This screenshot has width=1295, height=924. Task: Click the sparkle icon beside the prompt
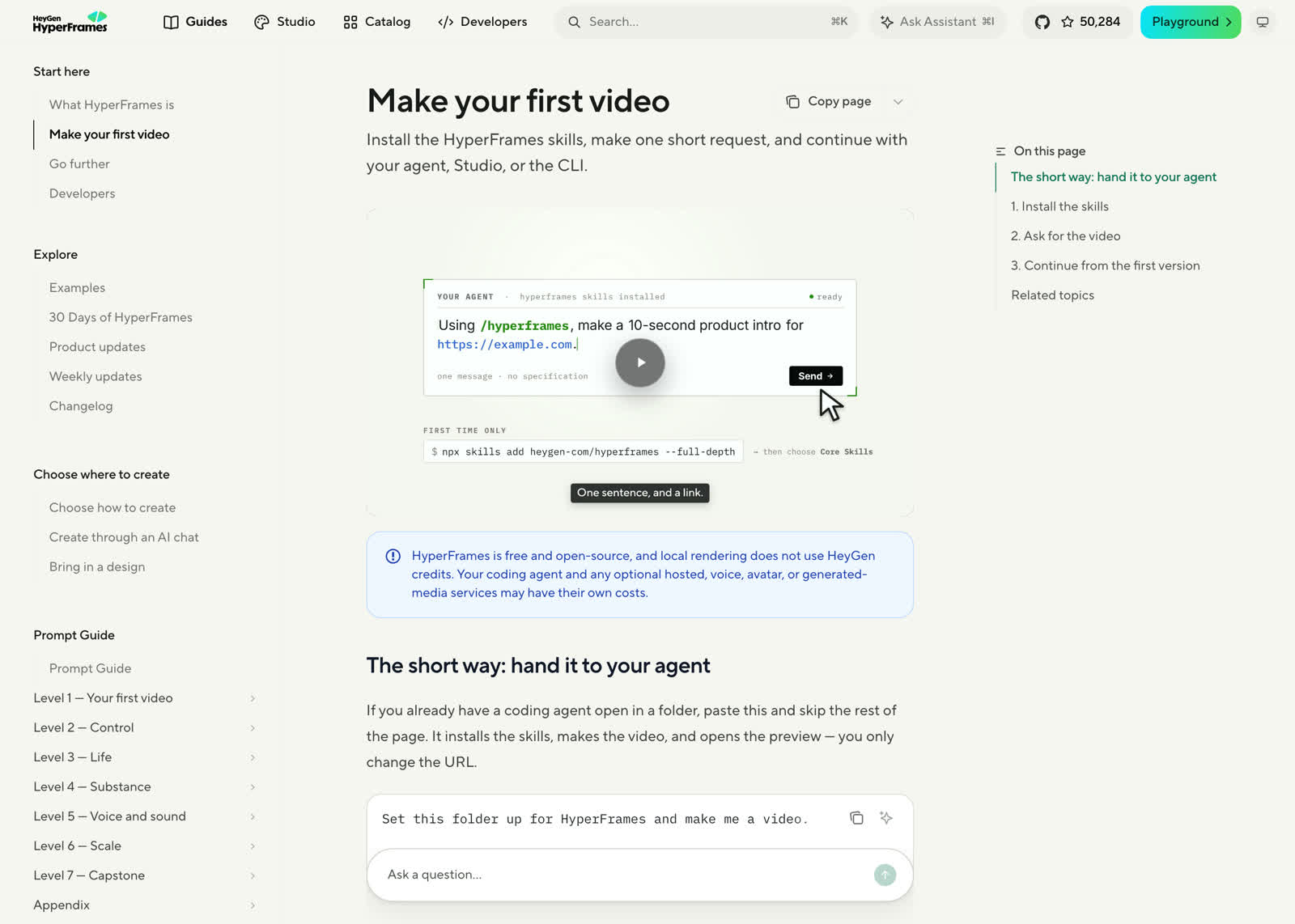886,818
